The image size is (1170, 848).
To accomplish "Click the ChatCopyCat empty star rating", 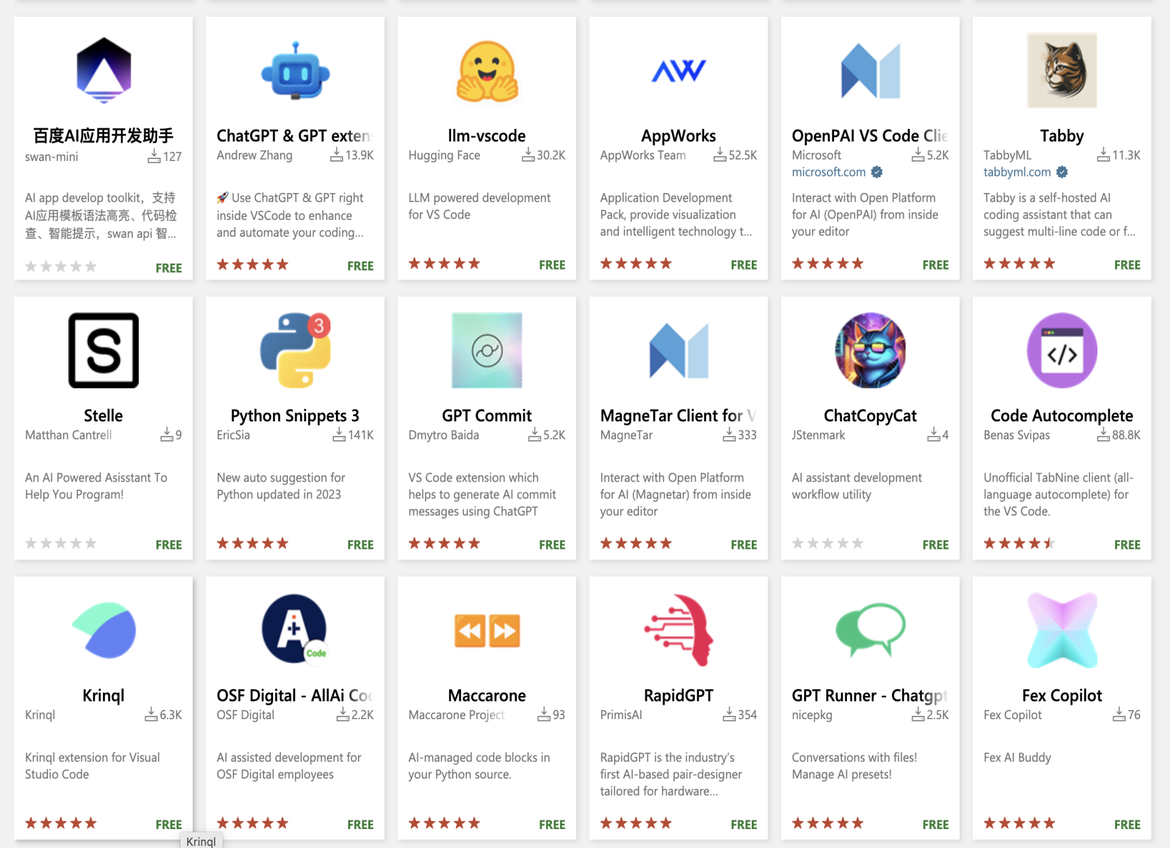I will [x=828, y=543].
